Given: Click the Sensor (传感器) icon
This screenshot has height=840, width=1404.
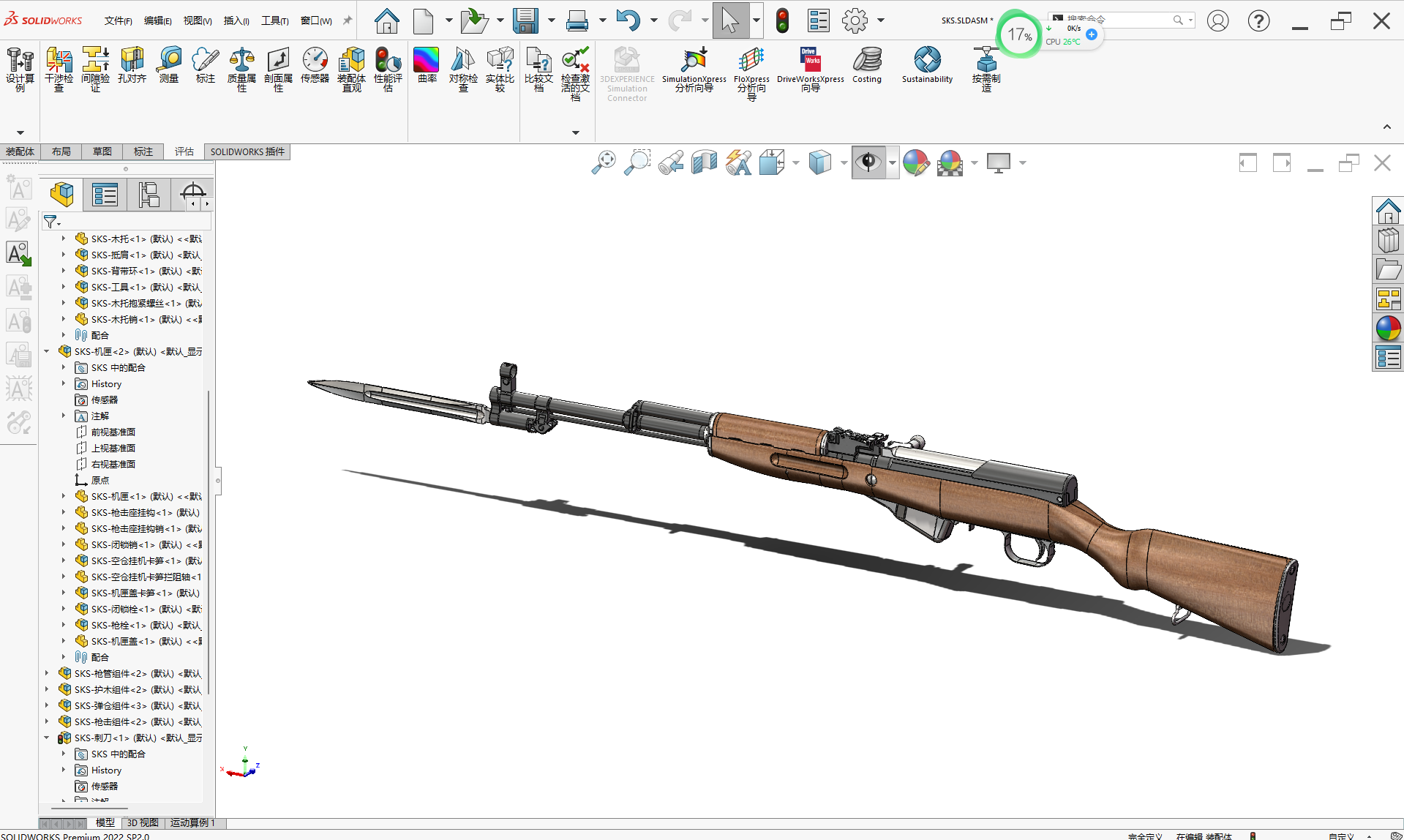Looking at the screenshot, I should [x=315, y=65].
